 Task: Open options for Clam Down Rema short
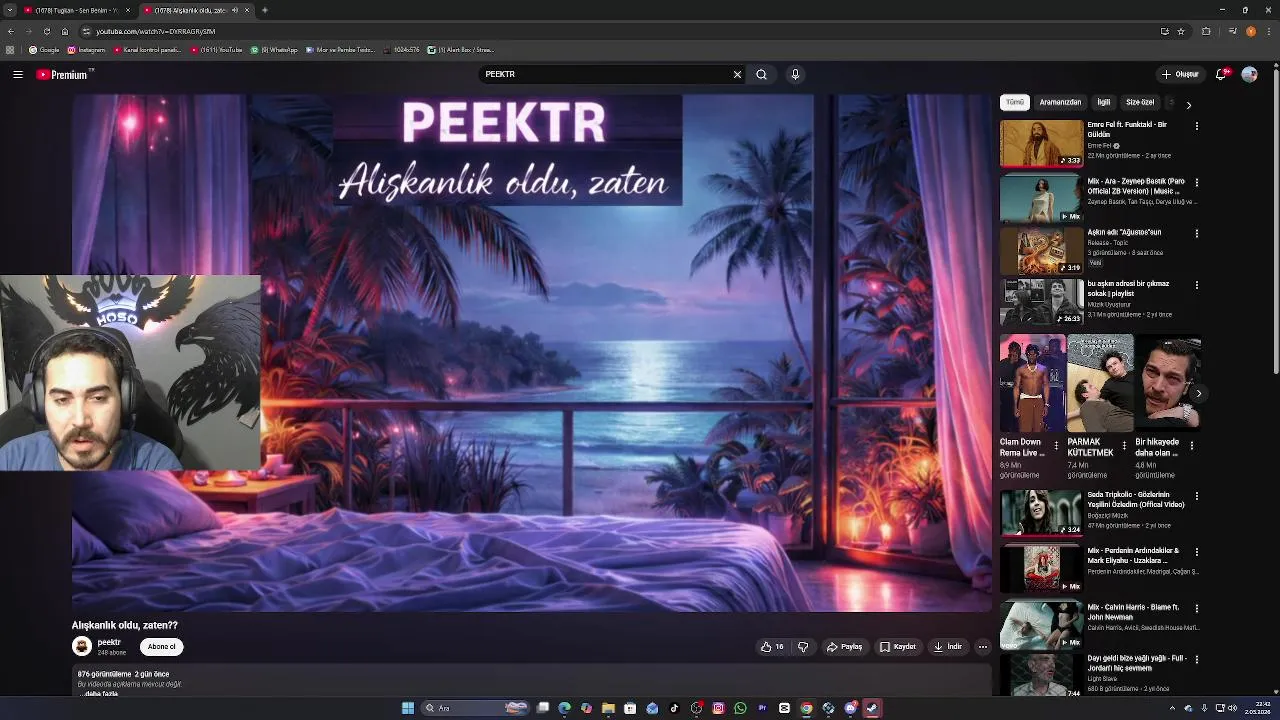(1056, 445)
